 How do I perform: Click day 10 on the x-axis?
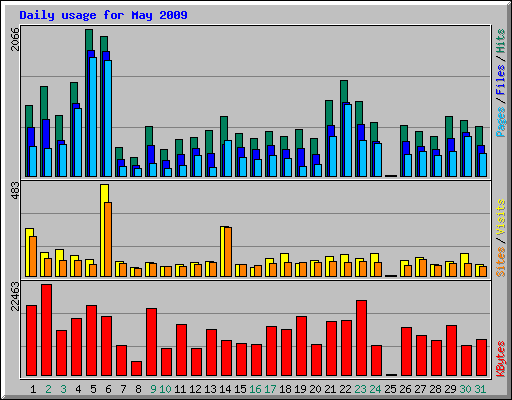[x=165, y=389]
